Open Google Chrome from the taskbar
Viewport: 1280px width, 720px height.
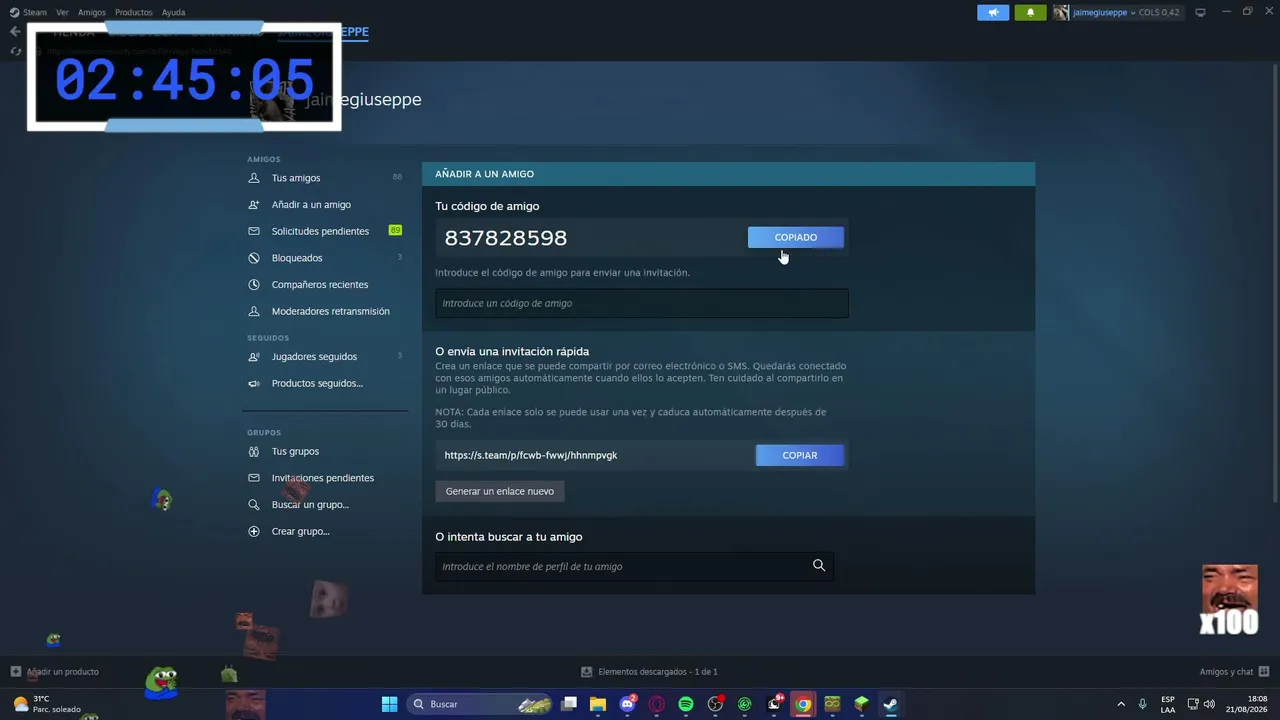point(803,704)
